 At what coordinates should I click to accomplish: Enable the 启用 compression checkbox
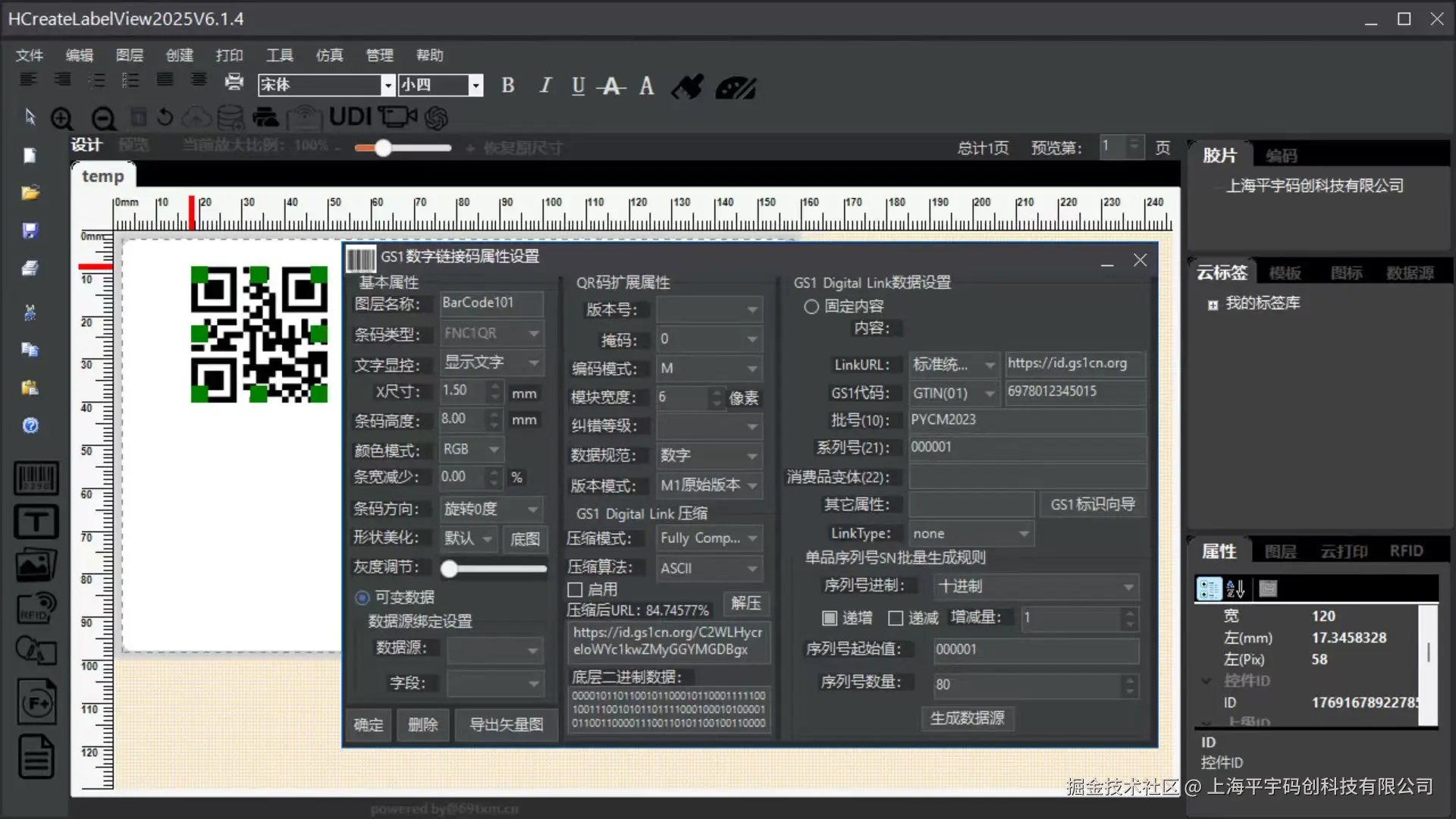tap(575, 590)
